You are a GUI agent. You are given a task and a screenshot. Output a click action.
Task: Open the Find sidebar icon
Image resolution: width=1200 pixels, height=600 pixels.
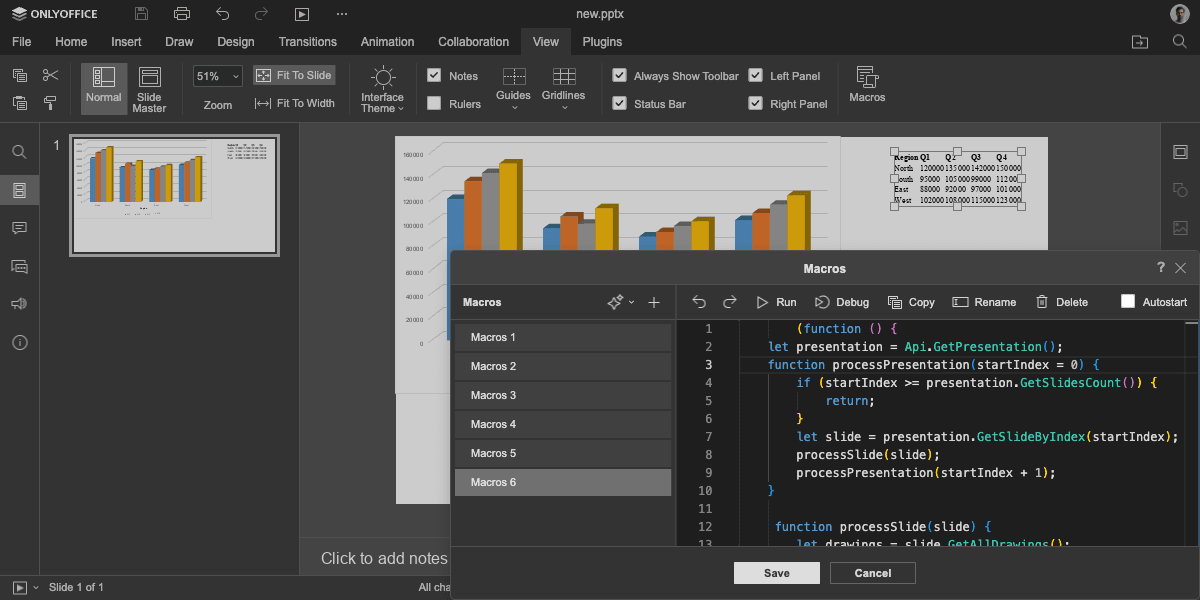click(x=19, y=152)
